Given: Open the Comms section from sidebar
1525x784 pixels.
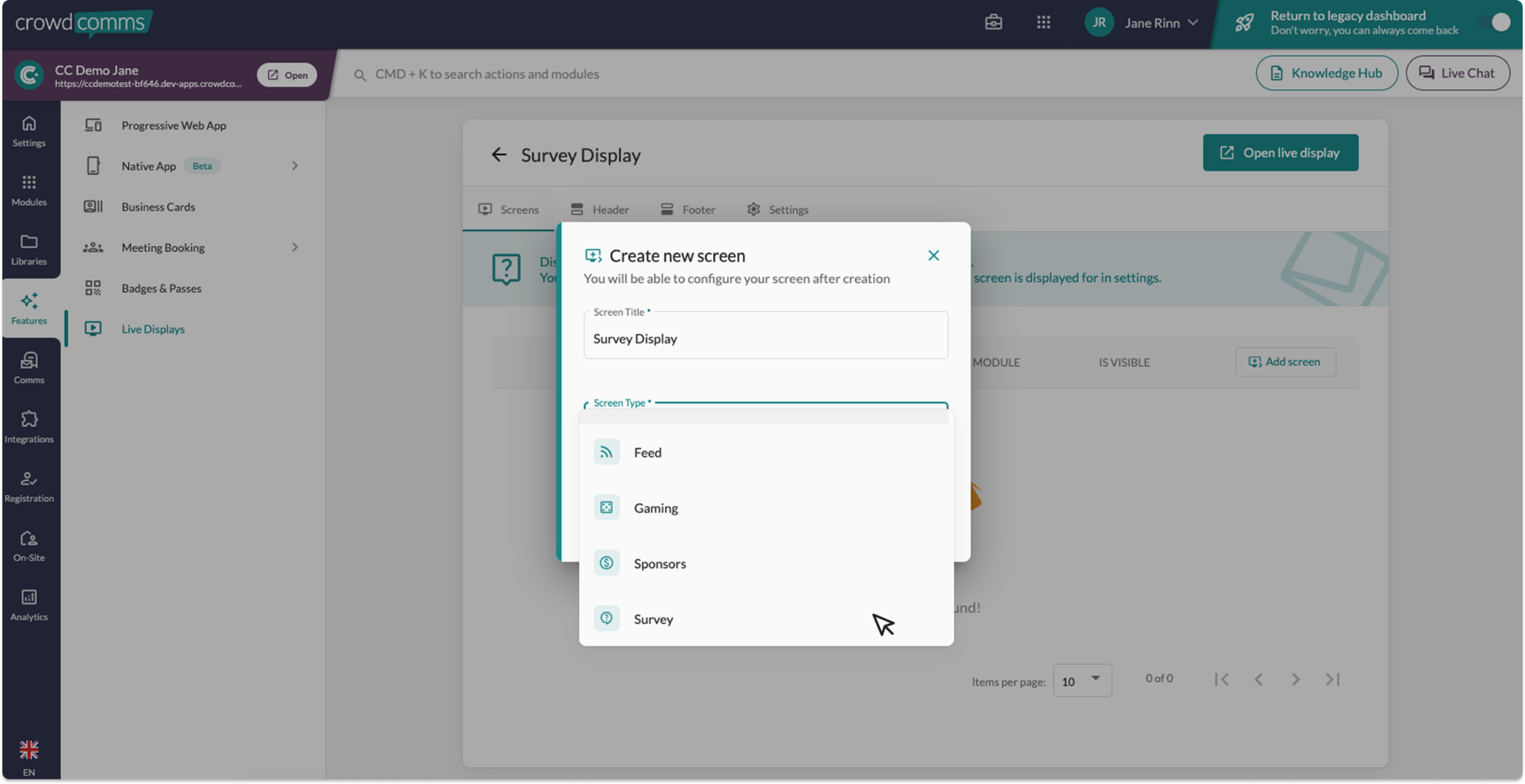Looking at the screenshot, I should (29, 366).
